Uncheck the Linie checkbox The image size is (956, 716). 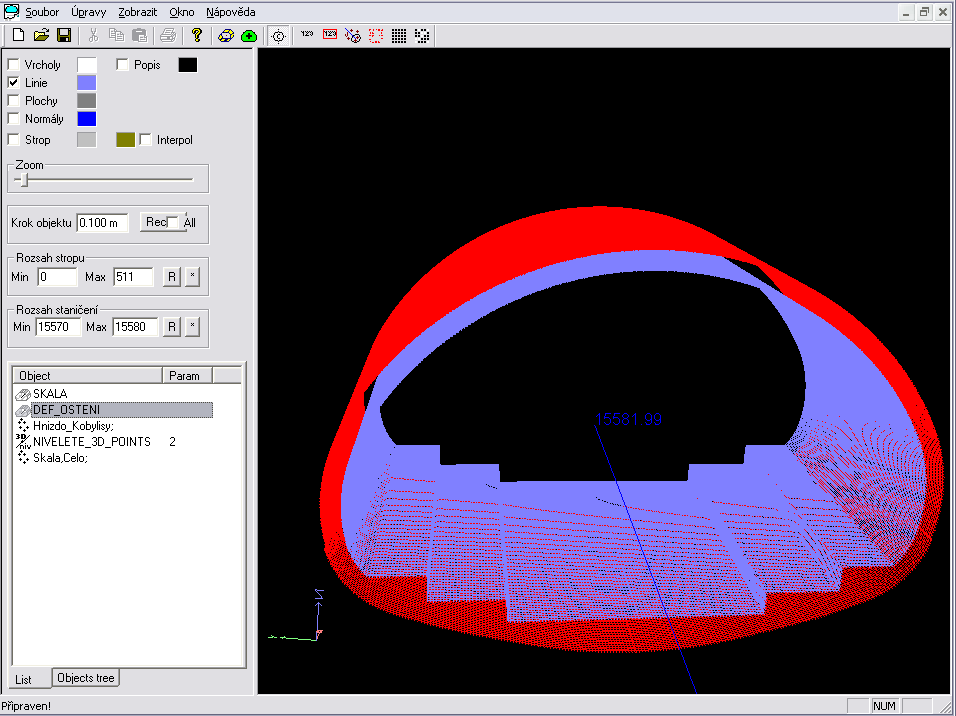tap(14, 83)
